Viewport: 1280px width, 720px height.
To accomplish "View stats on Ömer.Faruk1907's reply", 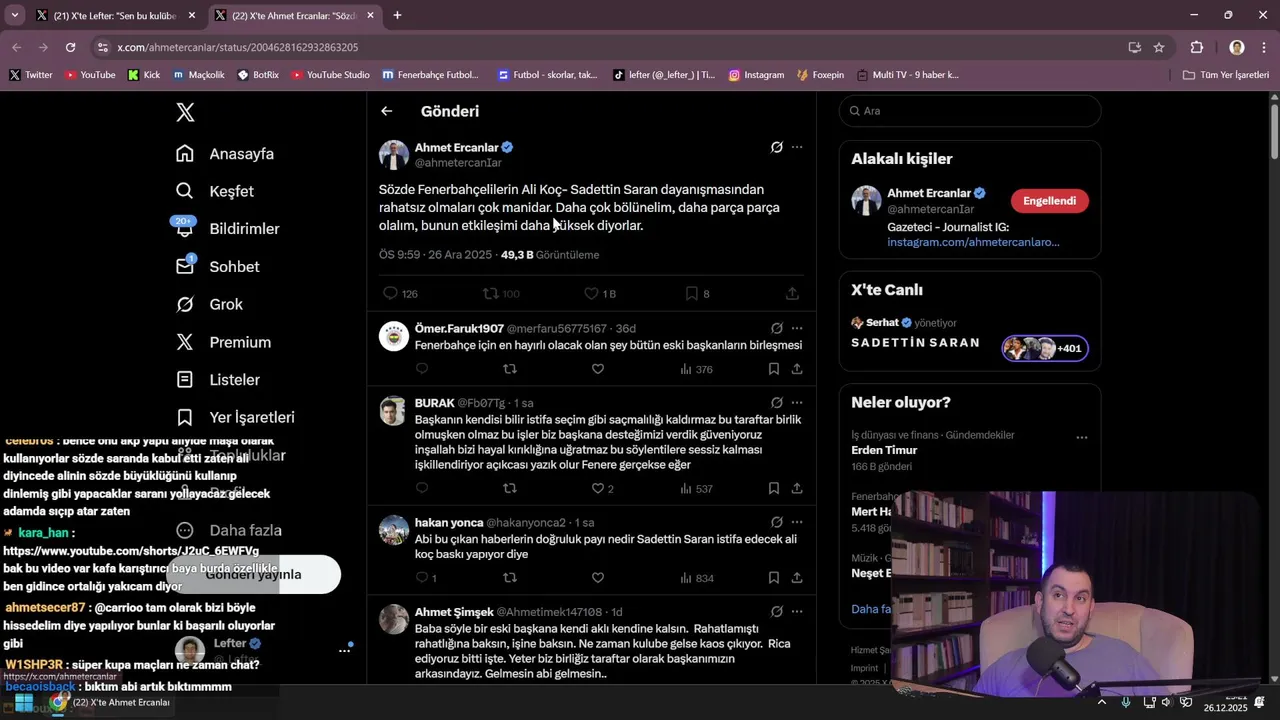I will [x=696, y=369].
